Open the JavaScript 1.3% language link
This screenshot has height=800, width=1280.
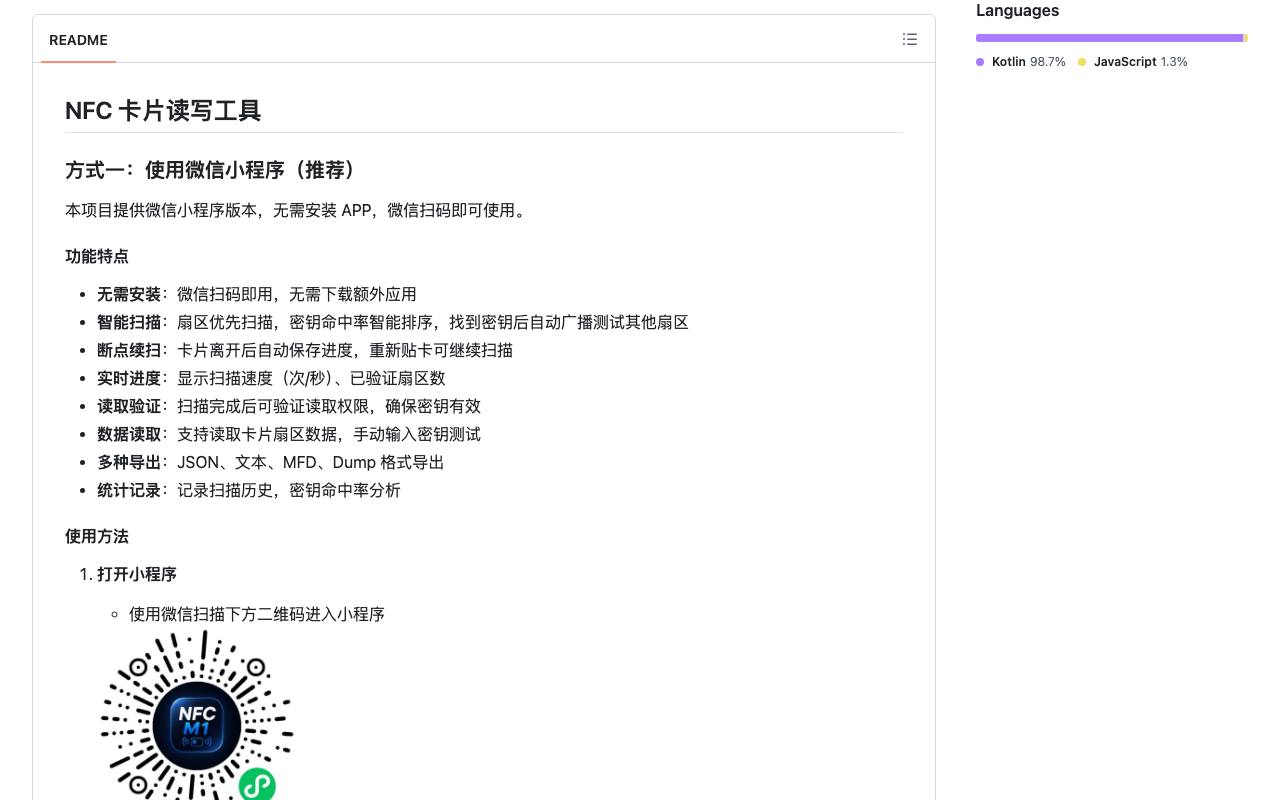(1133, 62)
